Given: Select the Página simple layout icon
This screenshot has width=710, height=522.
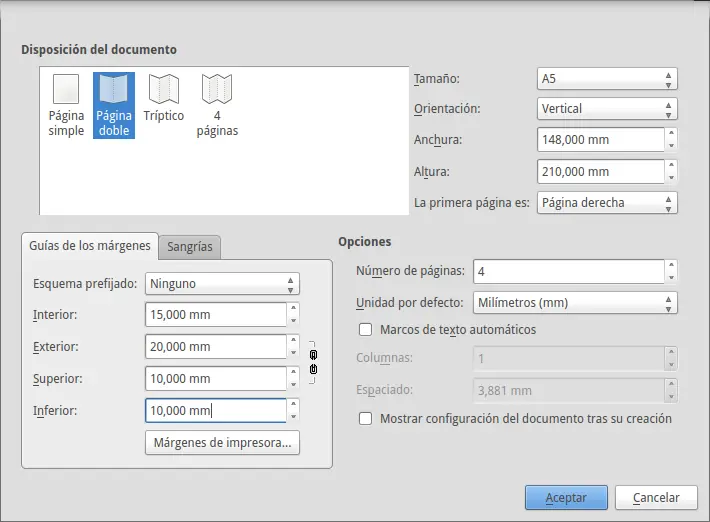Looking at the screenshot, I should [66, 105].
